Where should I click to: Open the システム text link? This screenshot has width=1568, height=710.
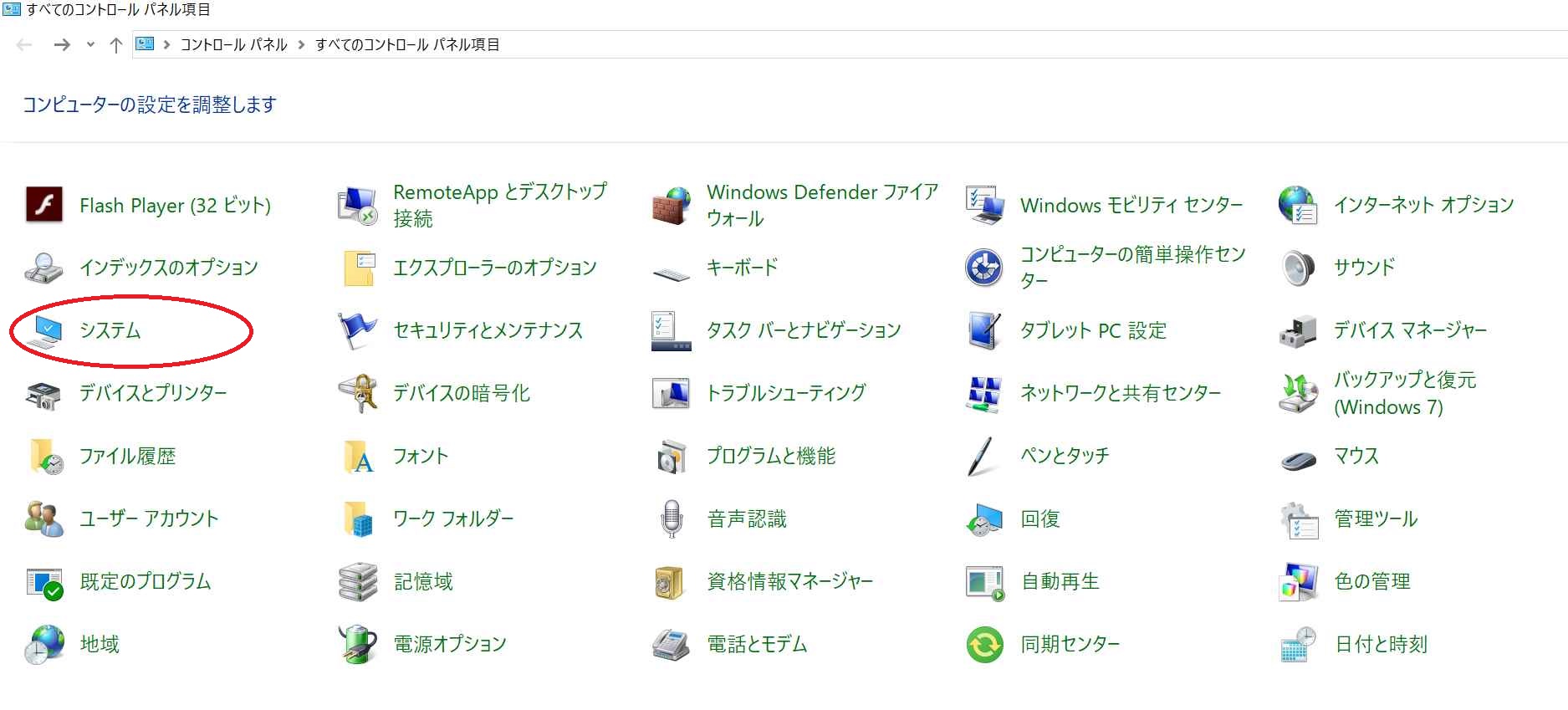tap(110, 331)
